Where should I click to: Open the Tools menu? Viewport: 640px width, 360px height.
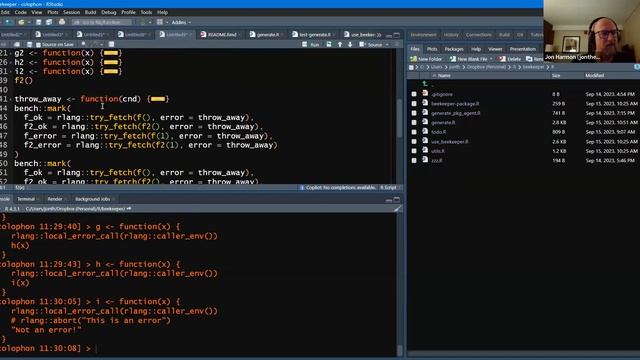pos(146,12)
